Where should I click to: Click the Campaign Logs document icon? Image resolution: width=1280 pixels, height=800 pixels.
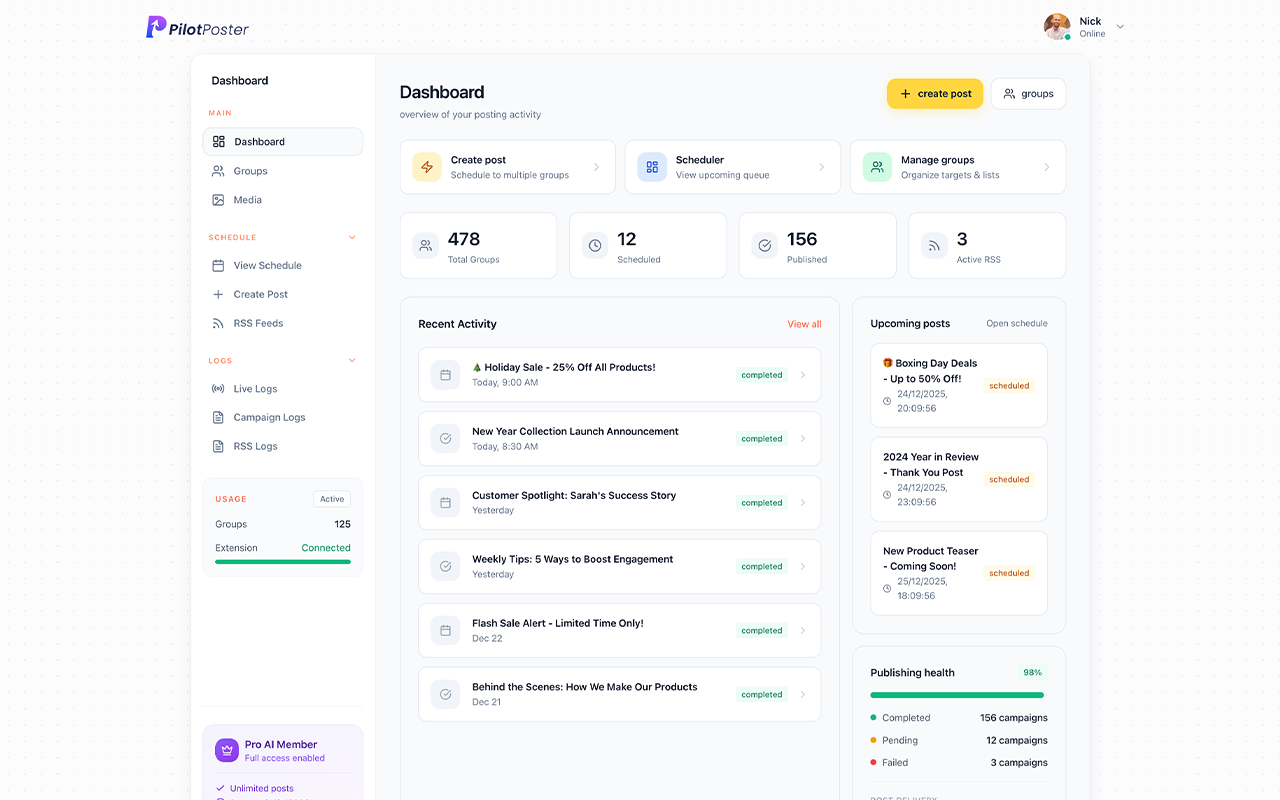point(218,418)
